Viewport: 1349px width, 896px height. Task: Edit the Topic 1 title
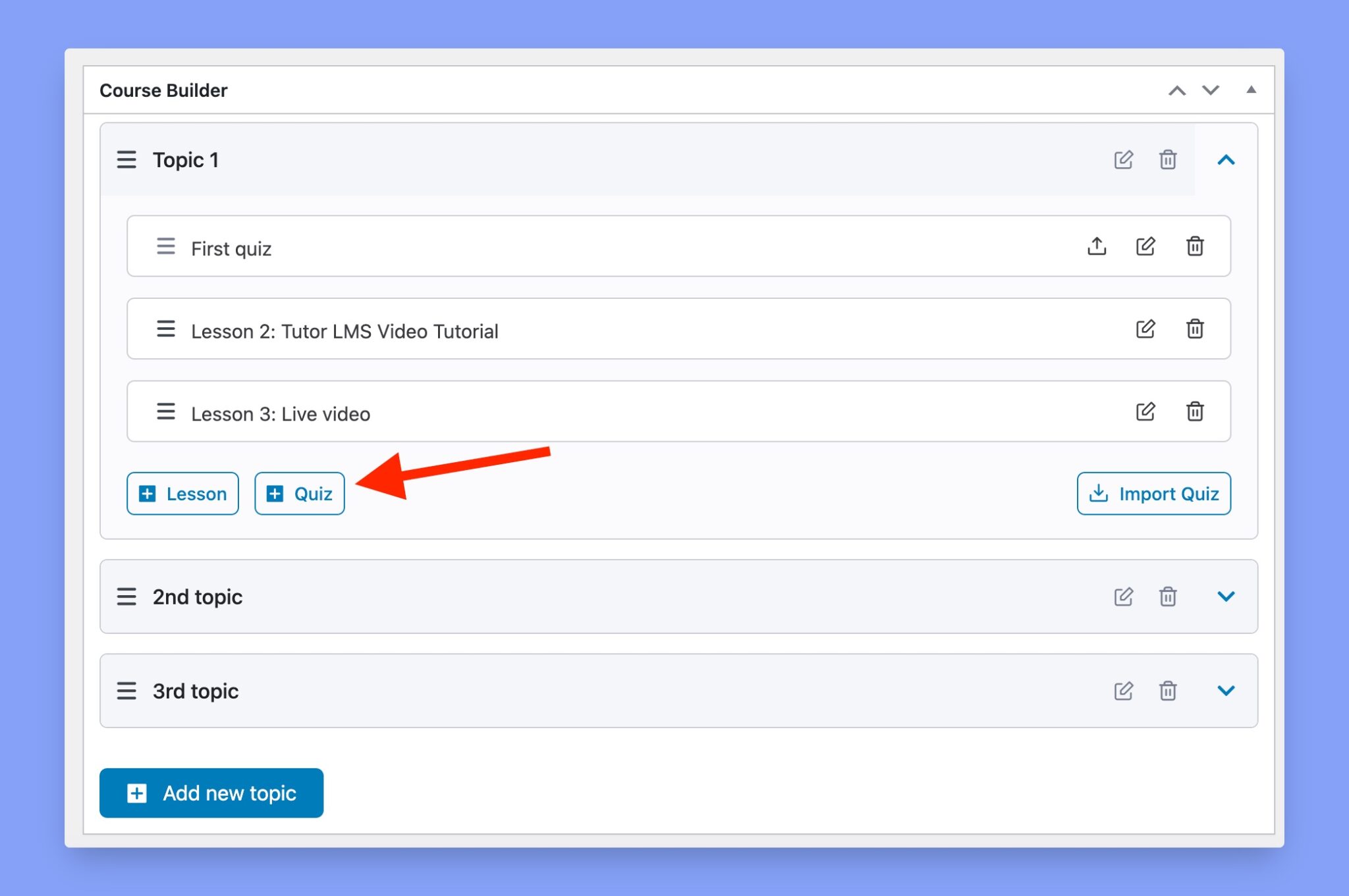pos(1123,160)
